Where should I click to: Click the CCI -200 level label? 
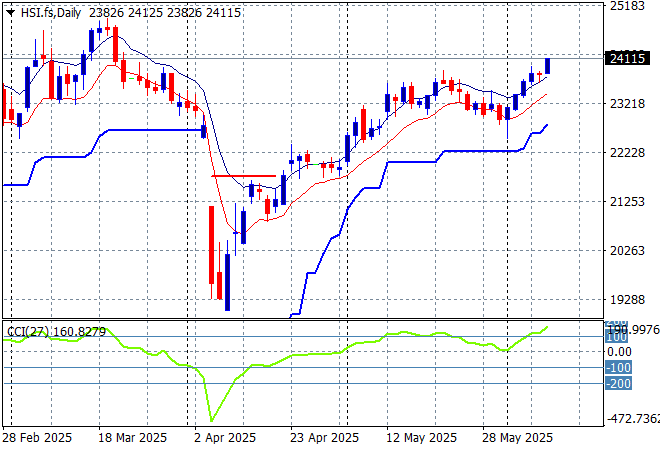pyautogui.click(x=618, y=383)
